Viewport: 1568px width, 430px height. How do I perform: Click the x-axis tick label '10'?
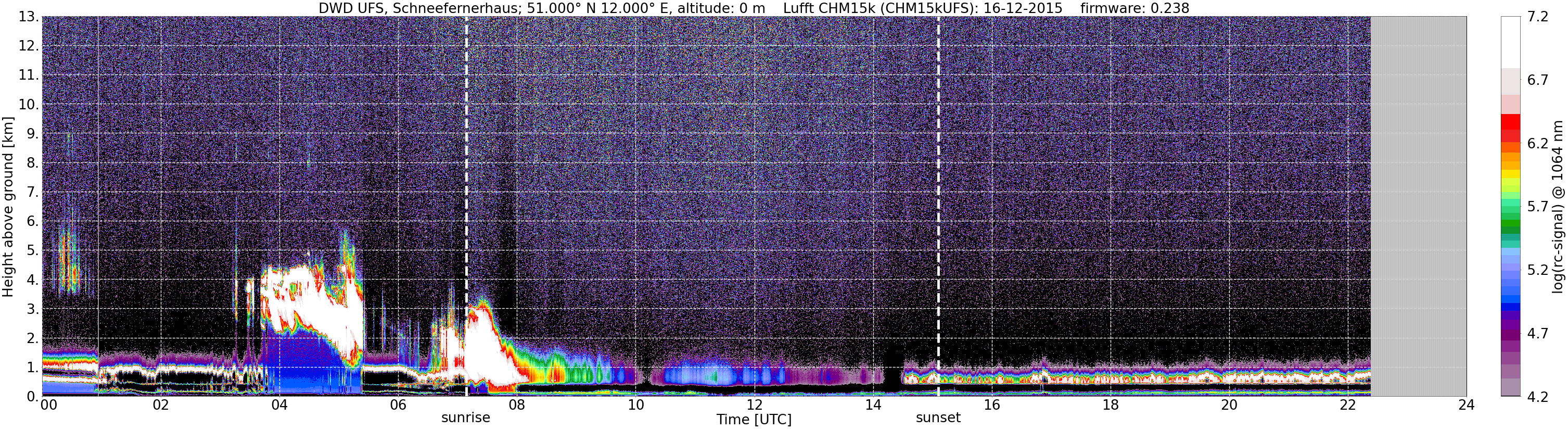click(x=635, y=405)
